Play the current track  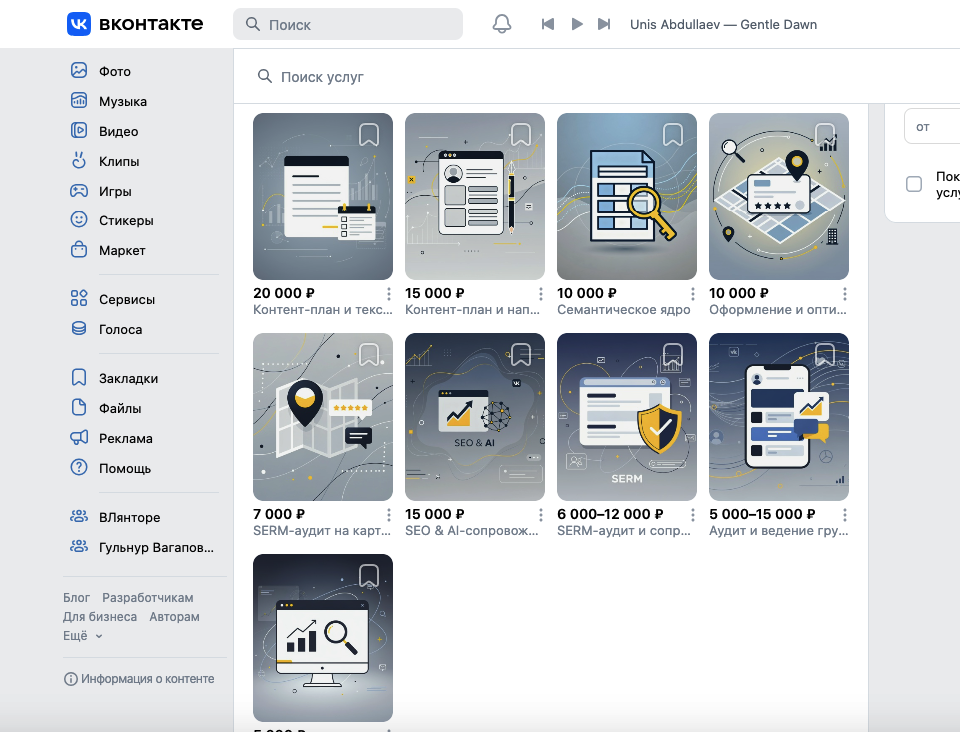pos(577,24)
